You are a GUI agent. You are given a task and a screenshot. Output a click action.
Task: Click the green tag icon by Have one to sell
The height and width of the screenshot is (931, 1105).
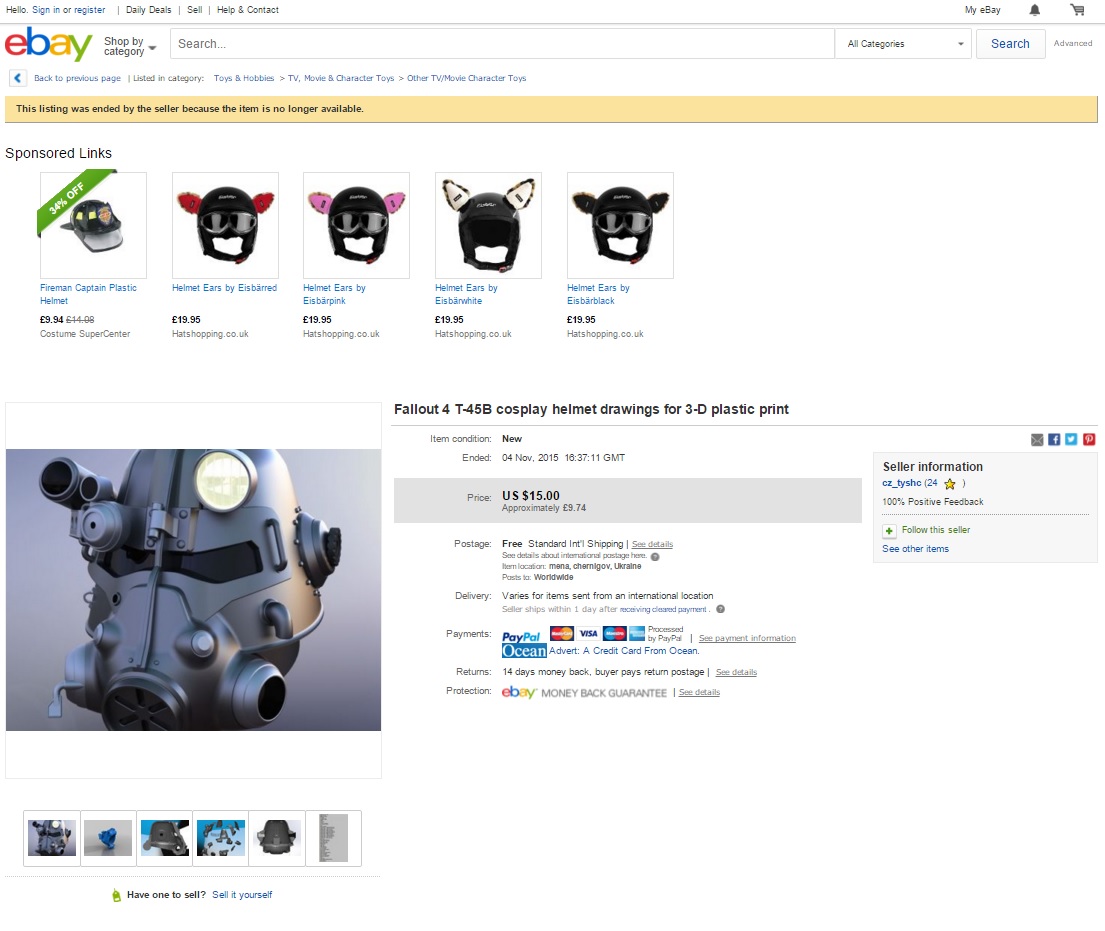click(x=116, y=895)
